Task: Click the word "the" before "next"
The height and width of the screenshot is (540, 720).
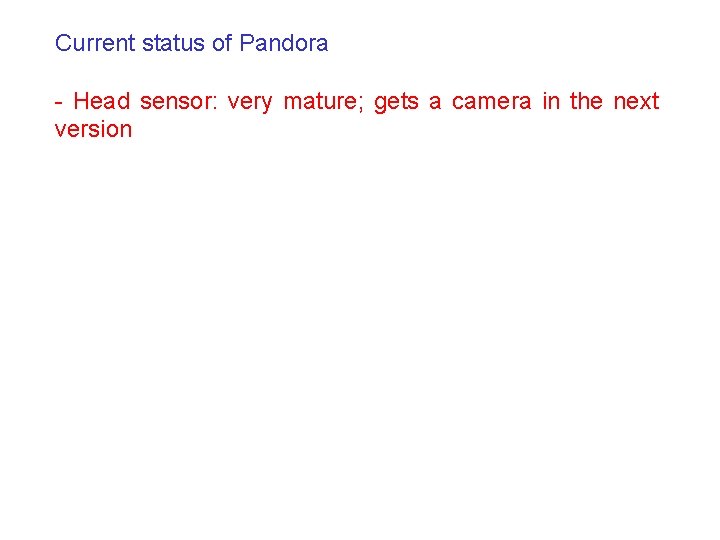Action: click(x=586, y=102)
